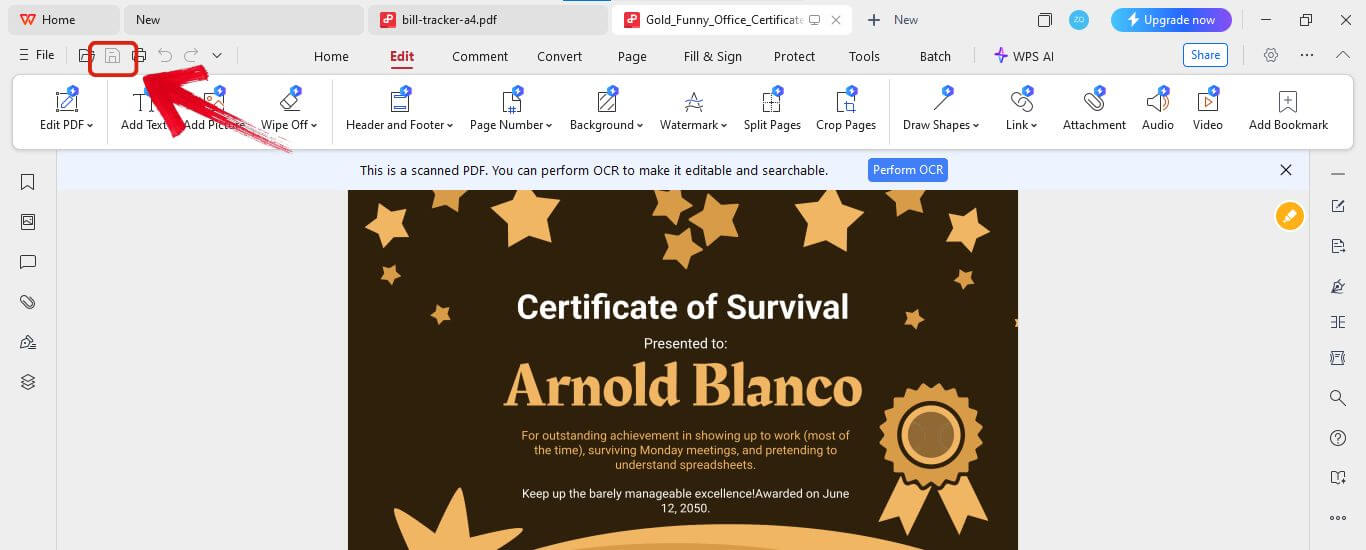The image size is (1366, 550).
Task: Open the signatures panel in left sidebar
Action: click(28, 342)
